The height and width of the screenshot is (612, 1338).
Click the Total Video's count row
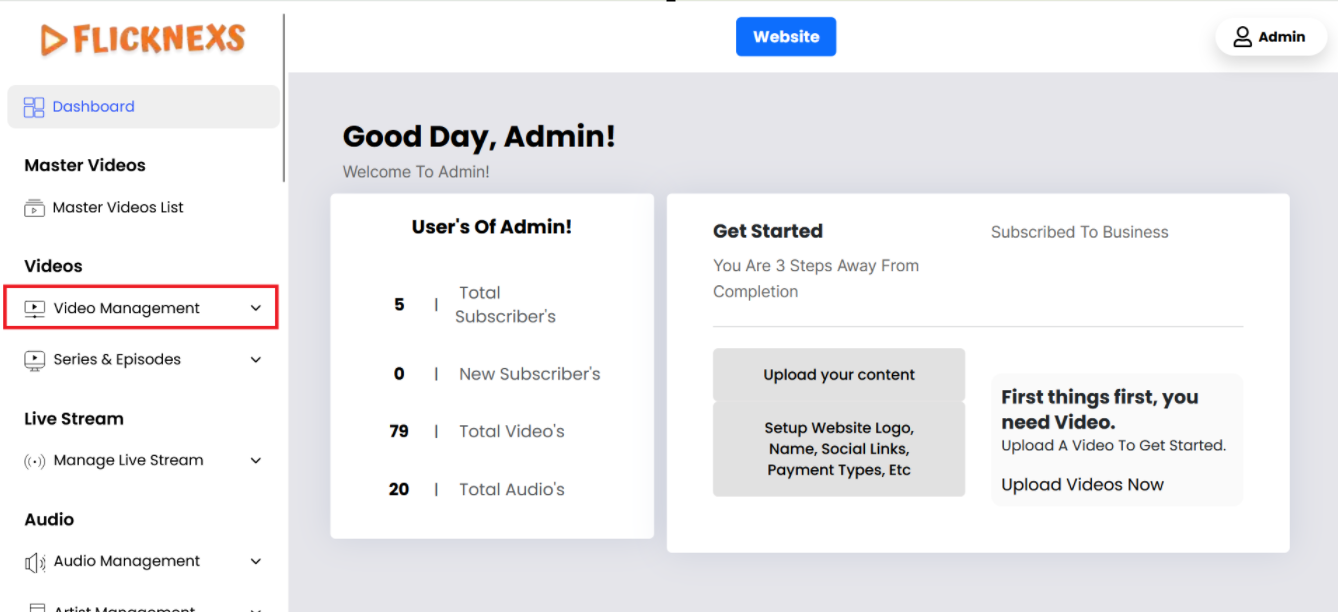[480, 432]
